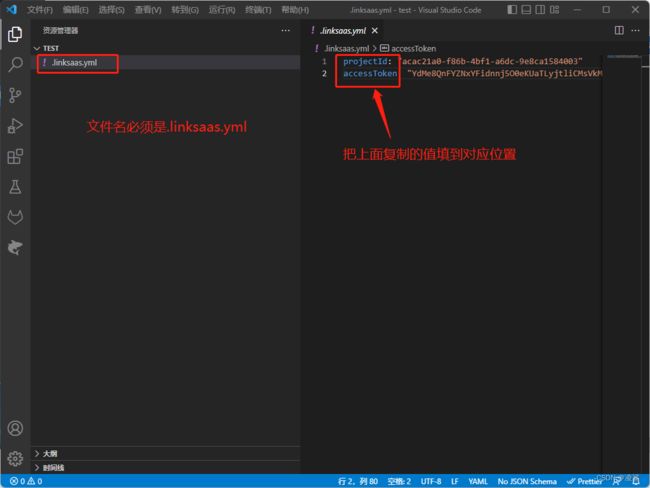Open problems from errors and warnings indicator
The height and width of the screenshot is (488, 650).
[x=26, y=481]
